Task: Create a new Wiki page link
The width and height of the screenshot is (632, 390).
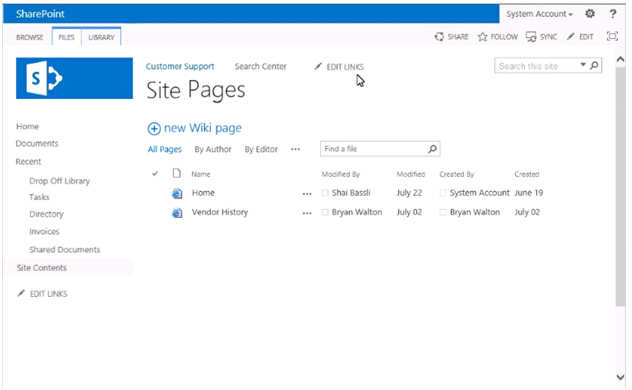Action: click(x=203, y=128)
